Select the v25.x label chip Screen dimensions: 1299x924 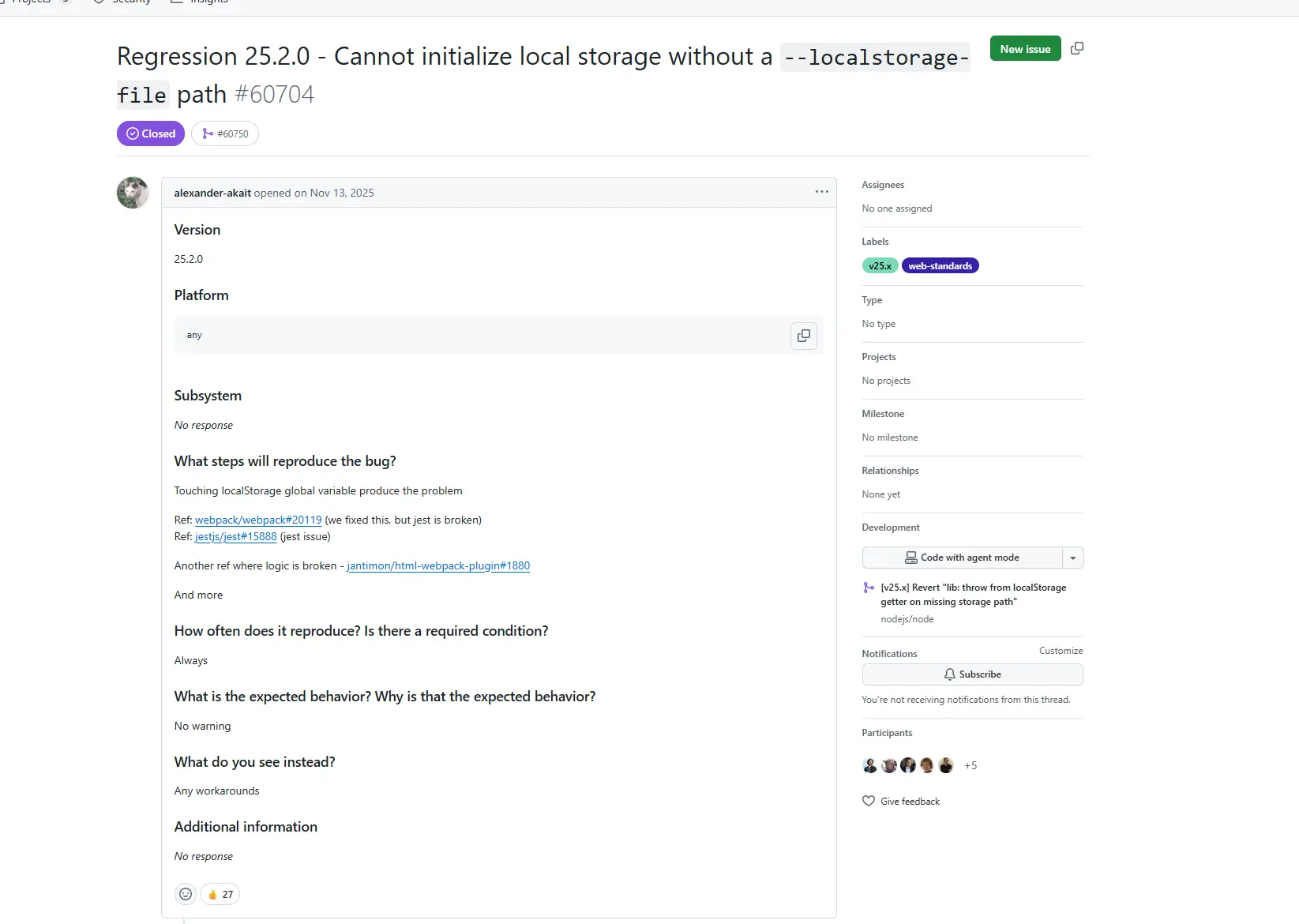879,265
